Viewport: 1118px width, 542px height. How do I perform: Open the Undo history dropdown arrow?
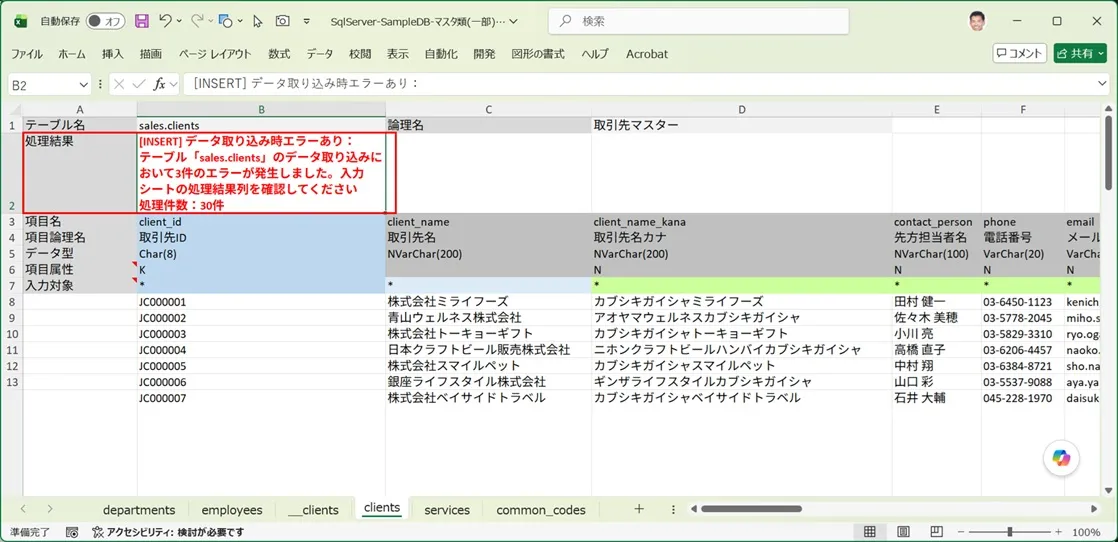[179, 21]
